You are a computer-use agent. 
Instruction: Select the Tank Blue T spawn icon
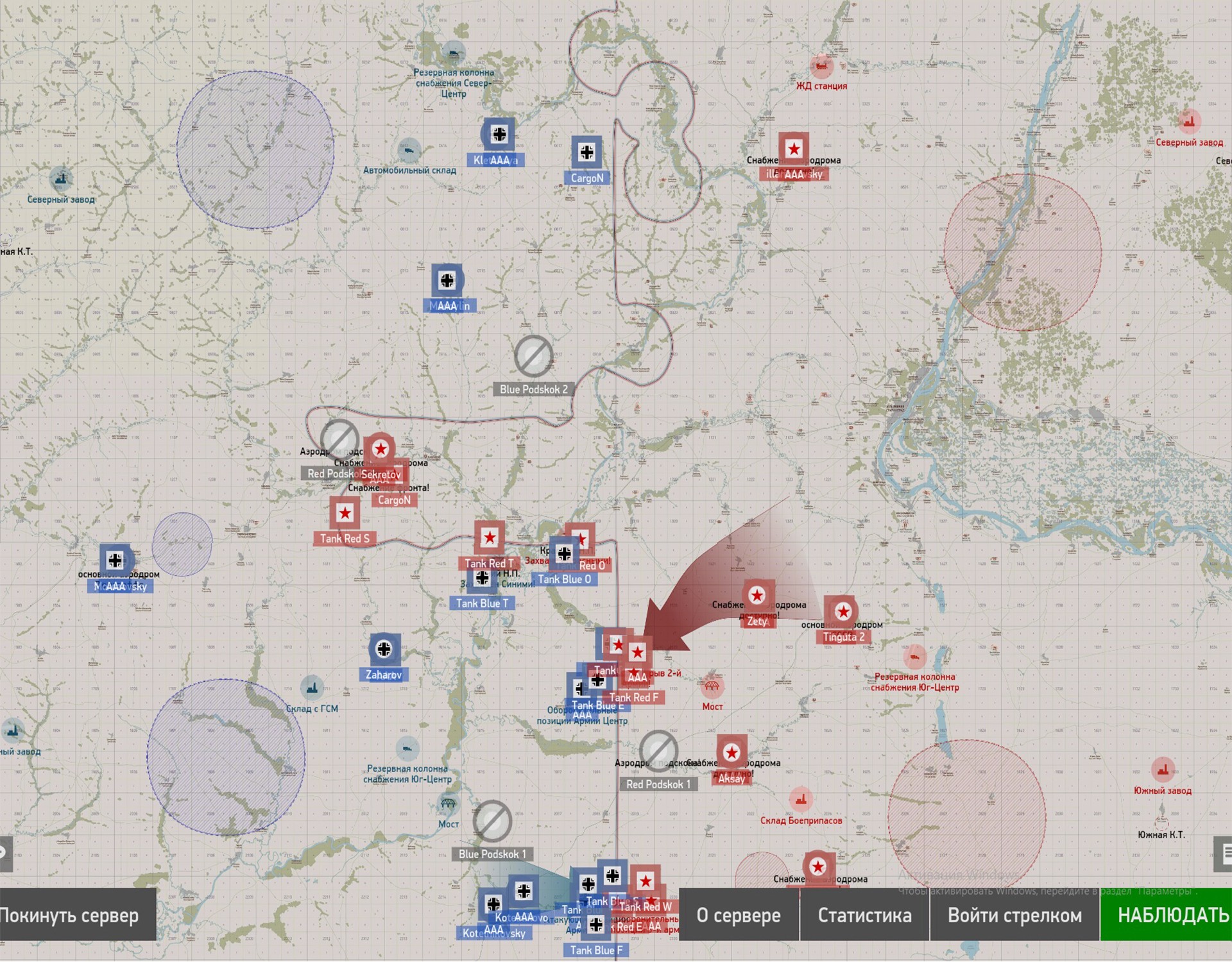pyautogui.click(x=482, y=579)
